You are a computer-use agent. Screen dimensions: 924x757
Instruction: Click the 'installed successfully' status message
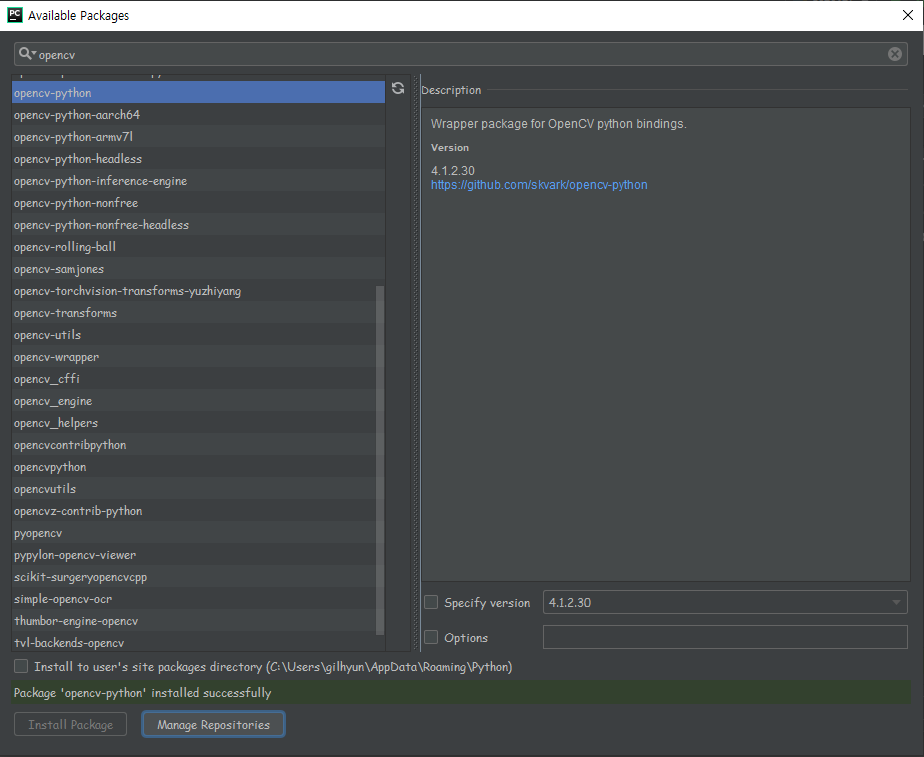click(x=143, y=692)
